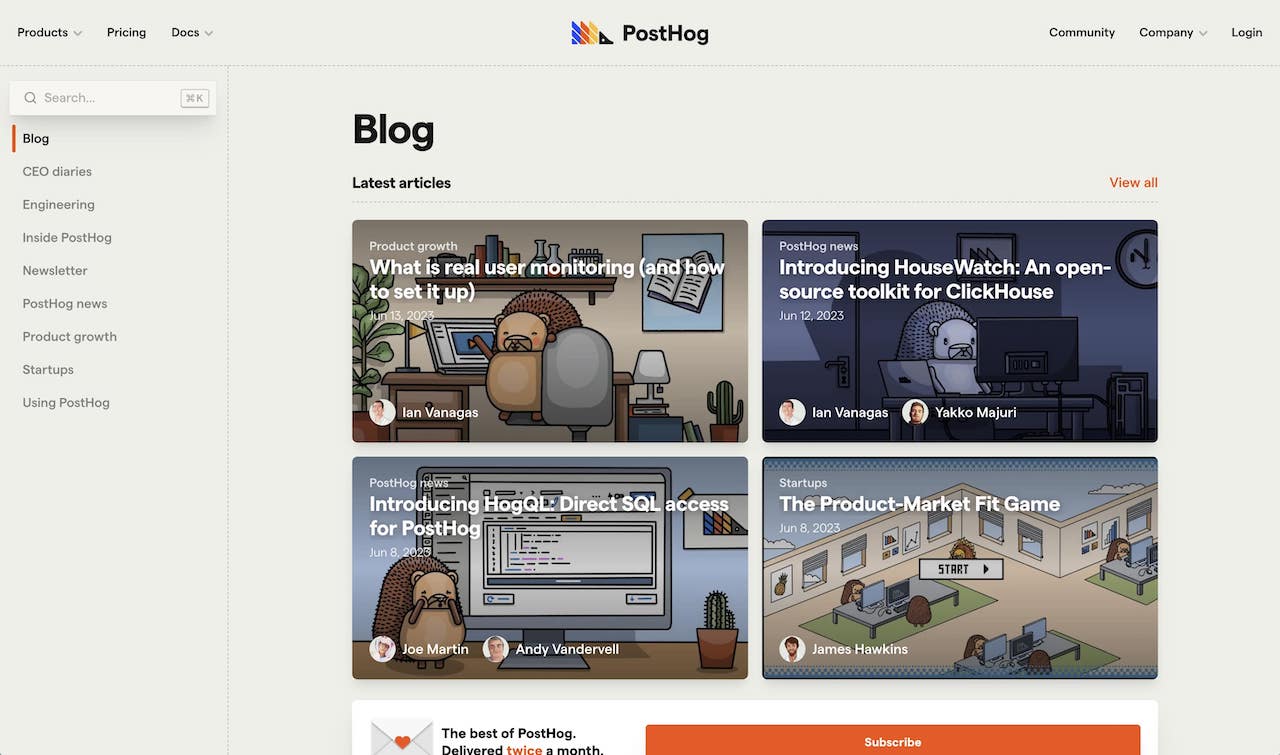Go to the Engineering blog category
The height and width of the screenshot is (755, 1280).
(59, 204)
